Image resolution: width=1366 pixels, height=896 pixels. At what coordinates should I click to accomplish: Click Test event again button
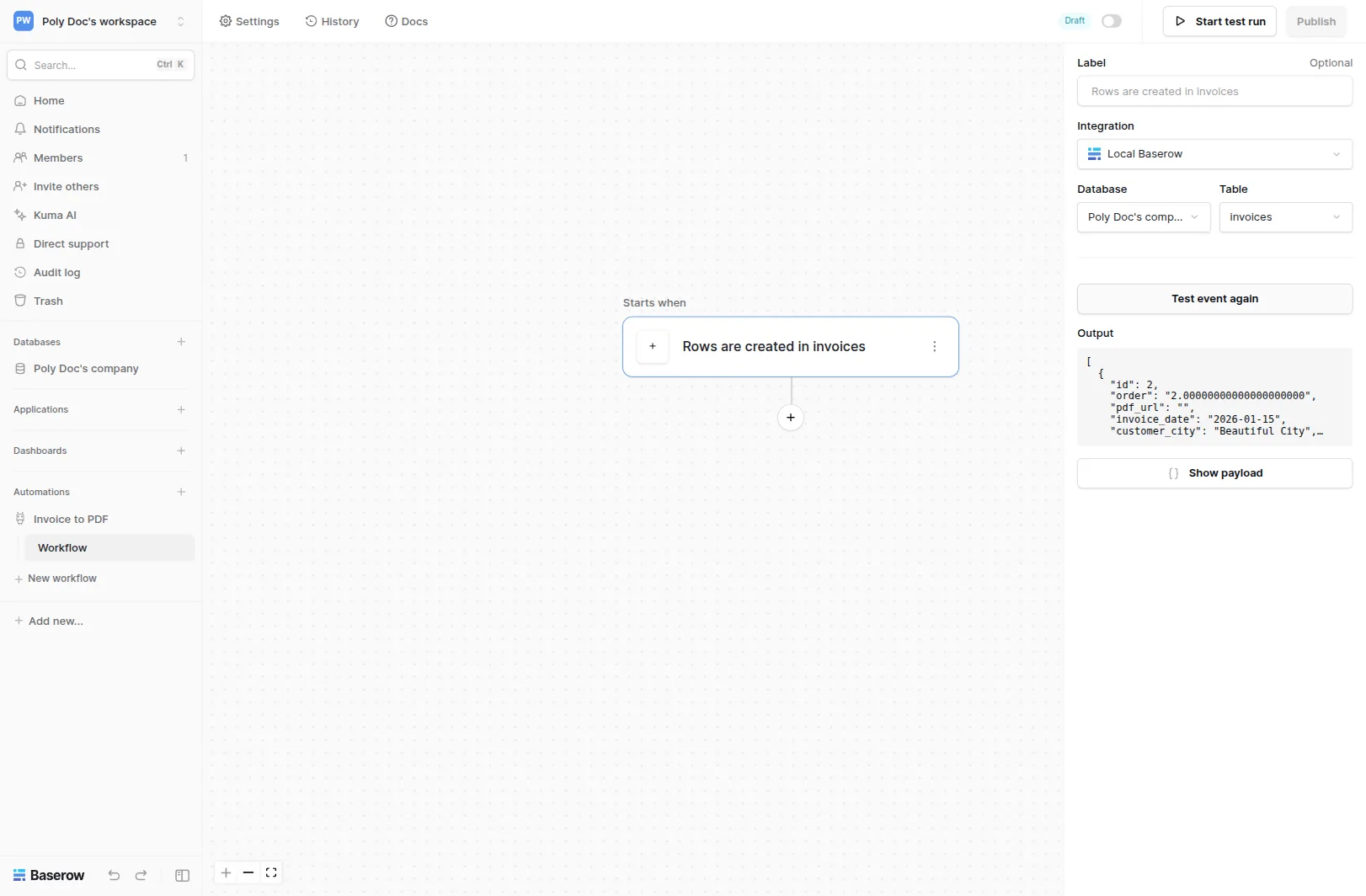point(1214,299)
